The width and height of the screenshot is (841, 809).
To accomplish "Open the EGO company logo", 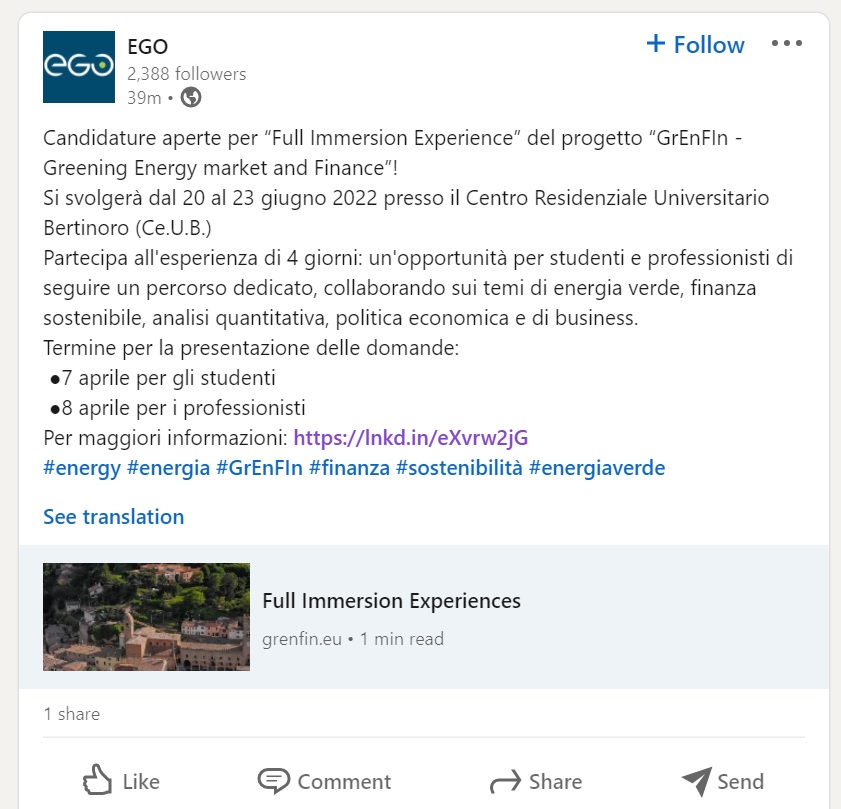I will tap(79, 67).
